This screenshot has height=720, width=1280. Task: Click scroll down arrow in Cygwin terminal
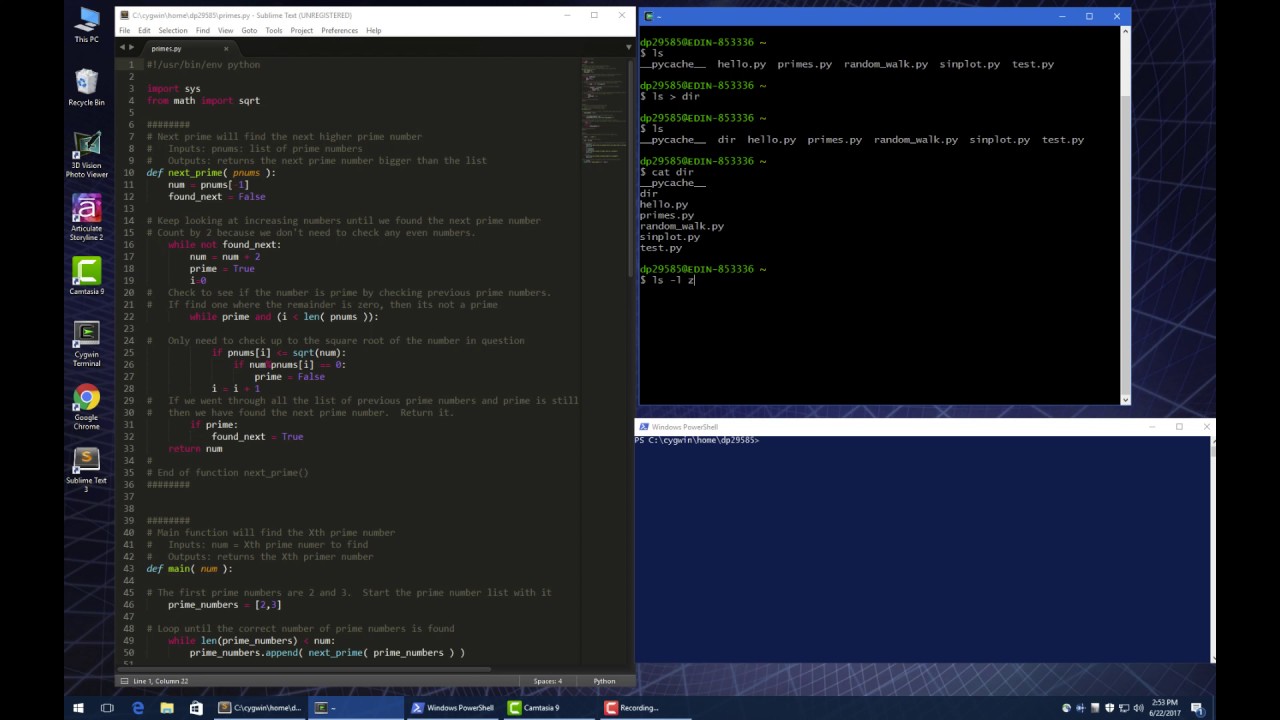(x=1125, y=399)
